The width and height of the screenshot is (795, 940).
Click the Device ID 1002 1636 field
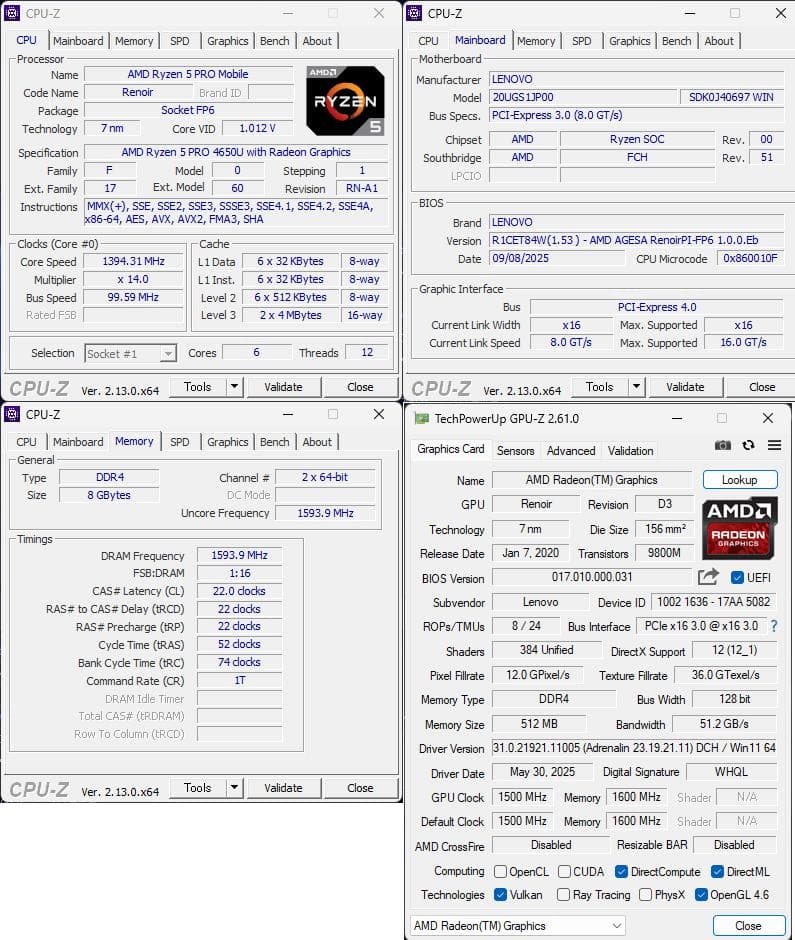point(713,602)
